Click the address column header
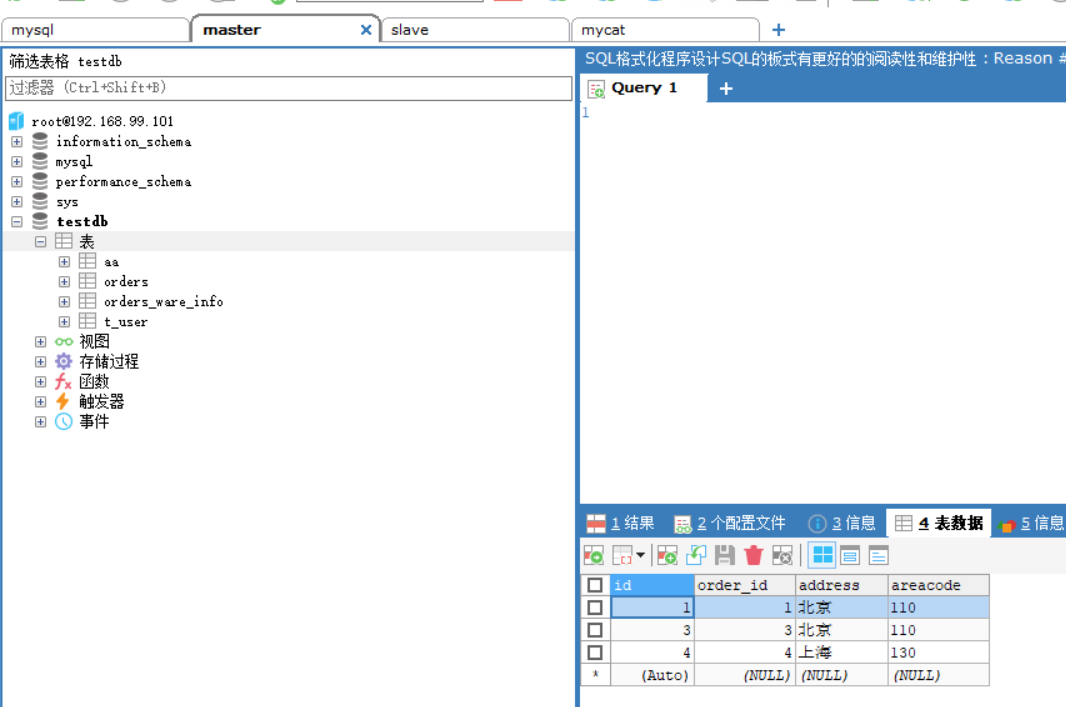The image size is (1066, 707). (842, 585)
